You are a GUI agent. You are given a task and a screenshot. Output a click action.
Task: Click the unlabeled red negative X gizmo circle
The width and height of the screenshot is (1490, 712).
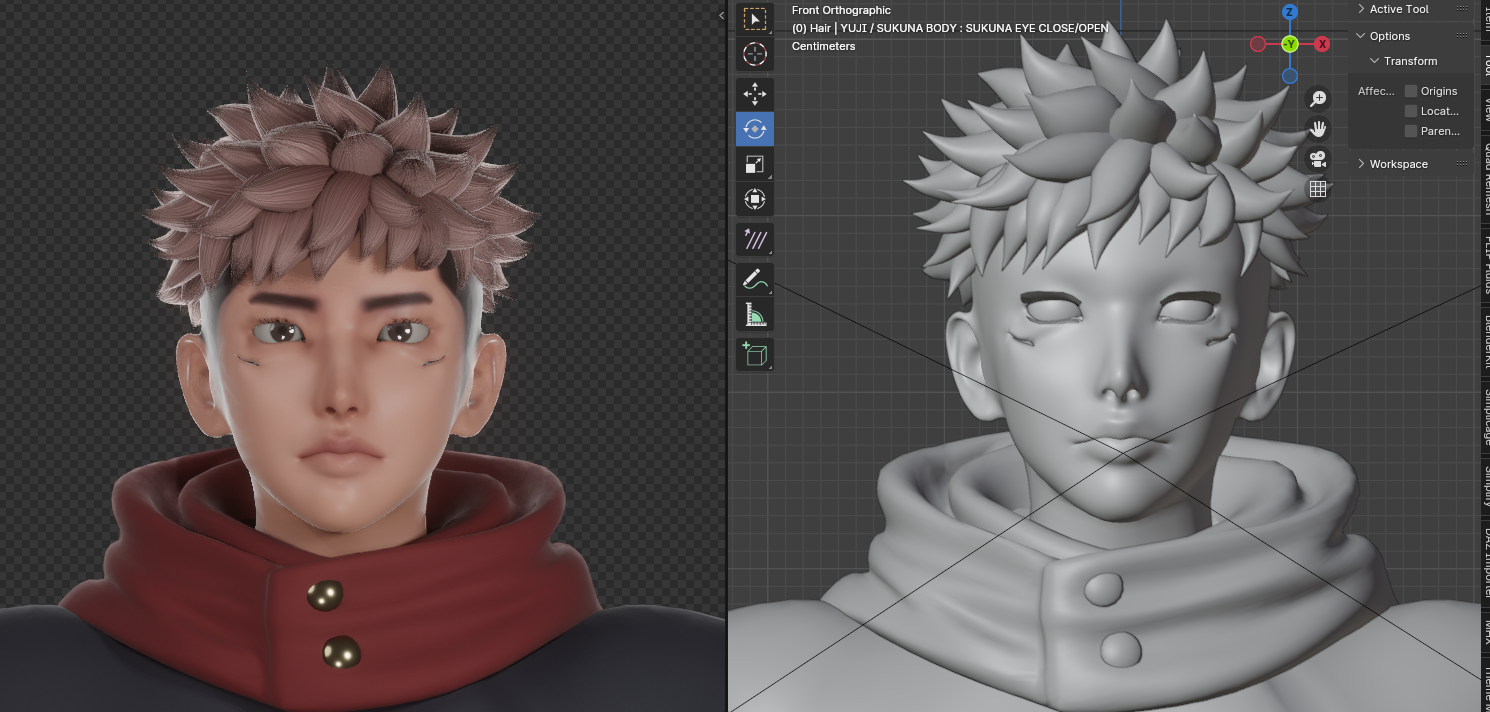click(1258, 44)
